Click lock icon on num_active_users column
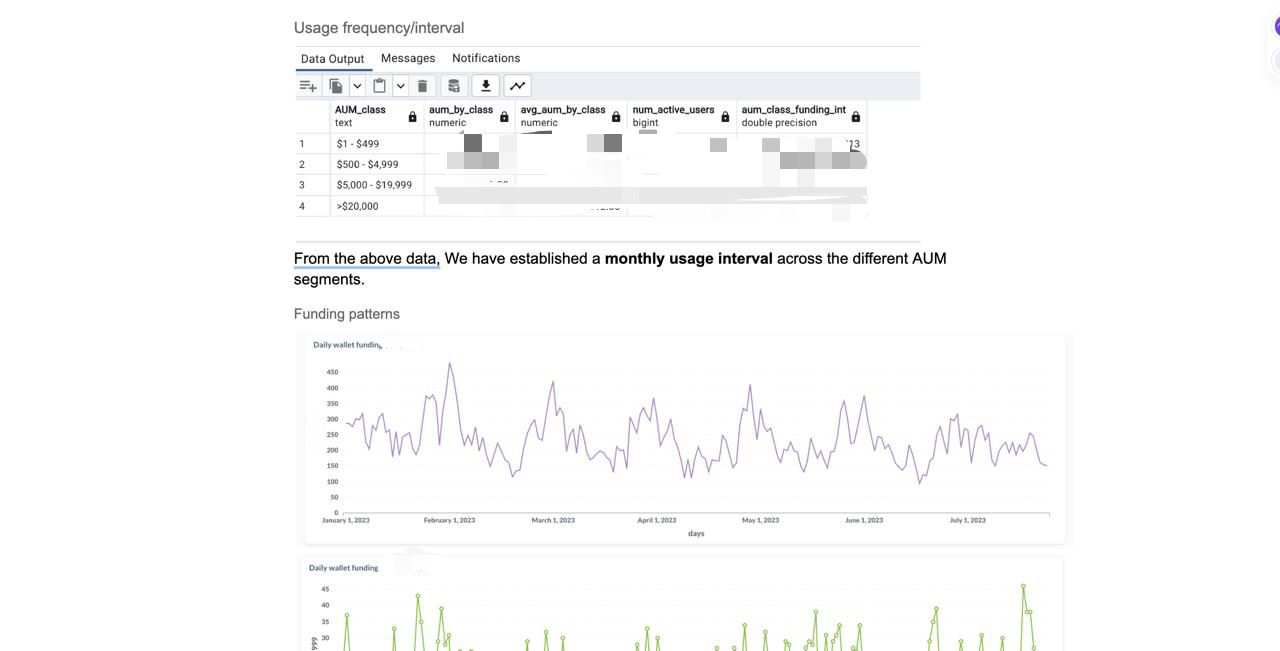 pyautogui.click(x=726, y=117)
